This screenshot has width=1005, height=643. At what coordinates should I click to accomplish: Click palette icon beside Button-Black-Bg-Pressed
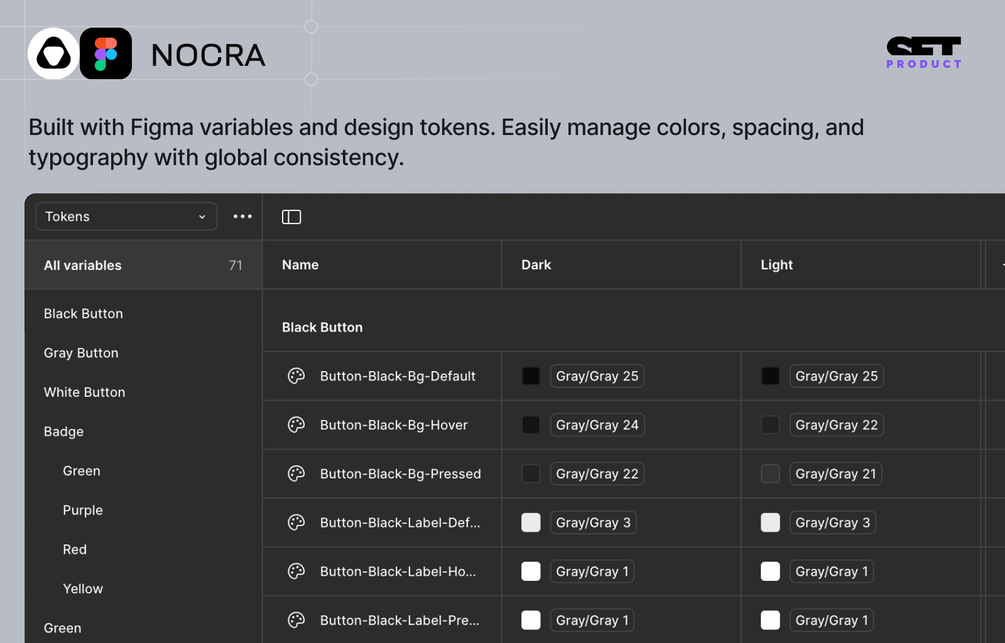[x=296, y=474]
